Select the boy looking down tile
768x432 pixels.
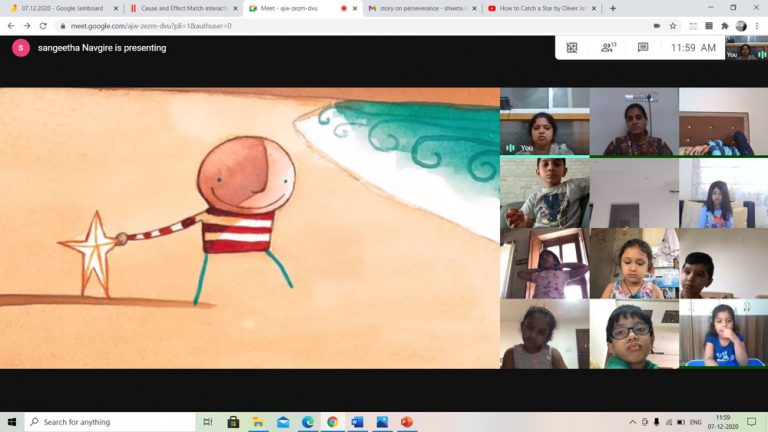click(723, 264)
